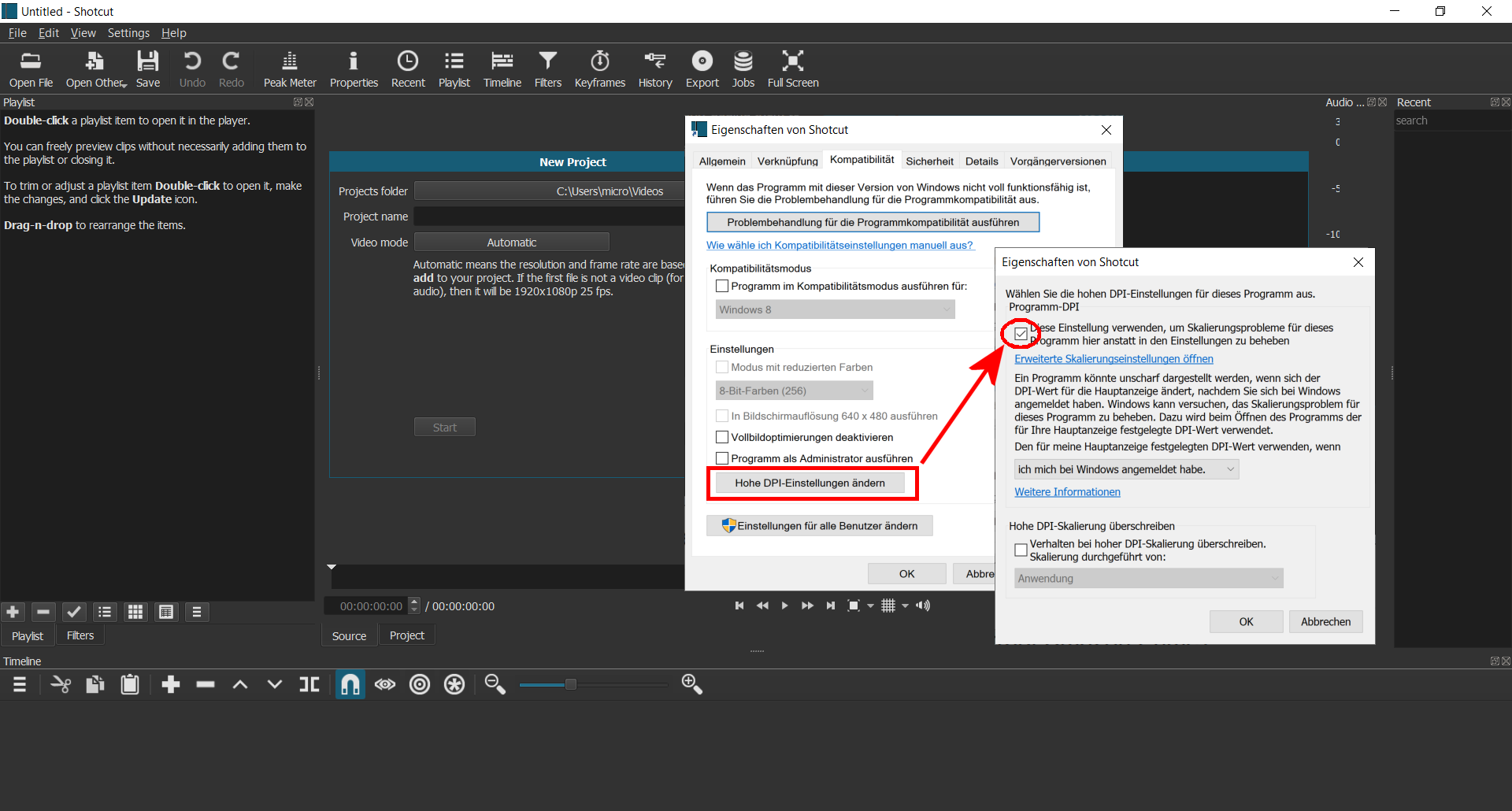Screen dimensions: 1512x811
Task: Click the split at playhead icon
Action: tap(309, 684)
